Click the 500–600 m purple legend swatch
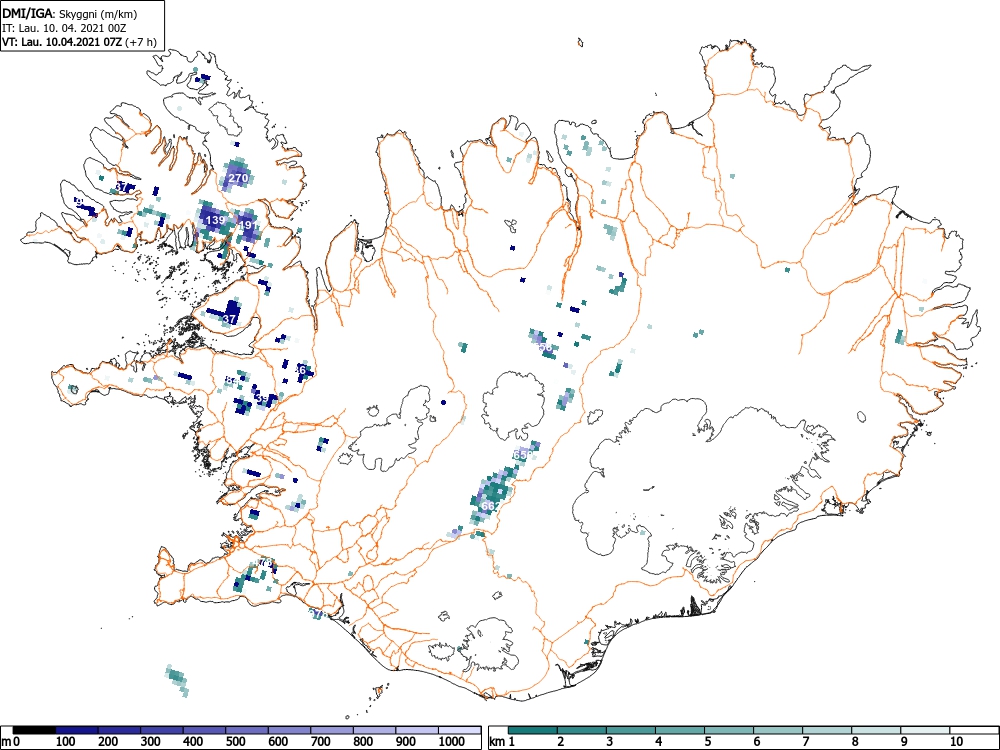The width and height of the screenshot is (1000, 750). pyautogui.click(x=247, y=730)
